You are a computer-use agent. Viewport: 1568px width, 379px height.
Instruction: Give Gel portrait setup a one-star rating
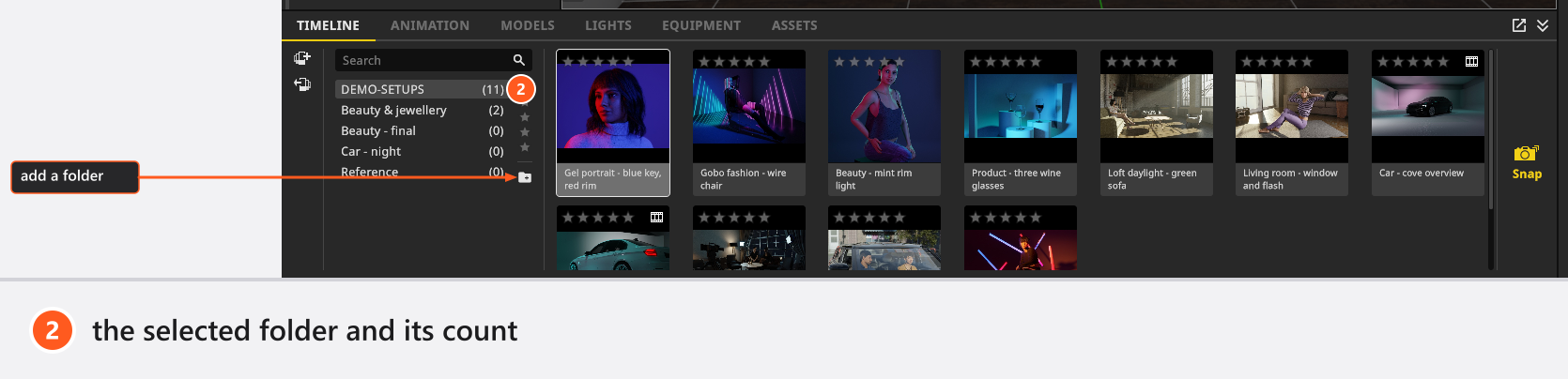click(568, 62)
